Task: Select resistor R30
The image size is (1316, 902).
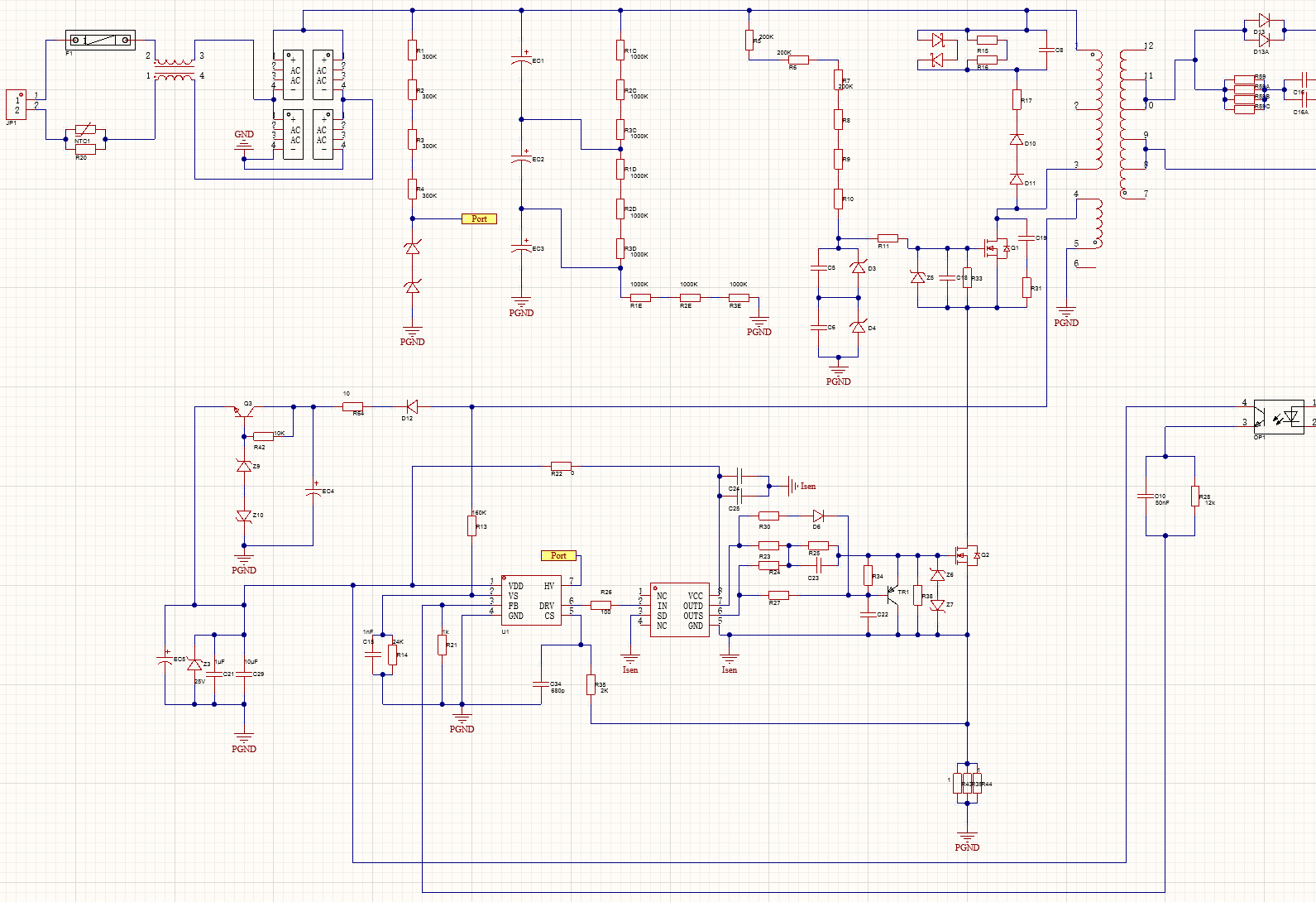Action: pos(768,516)
